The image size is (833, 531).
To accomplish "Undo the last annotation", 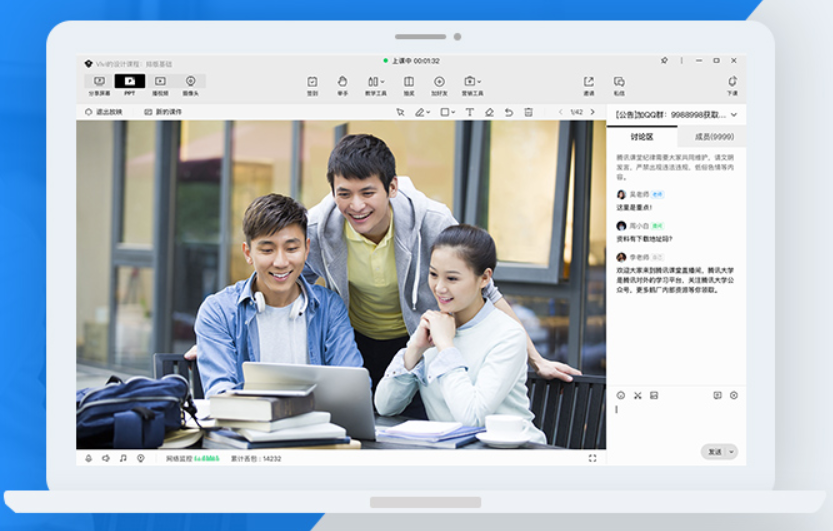I will pyautogui.click(x=508, y=112).
